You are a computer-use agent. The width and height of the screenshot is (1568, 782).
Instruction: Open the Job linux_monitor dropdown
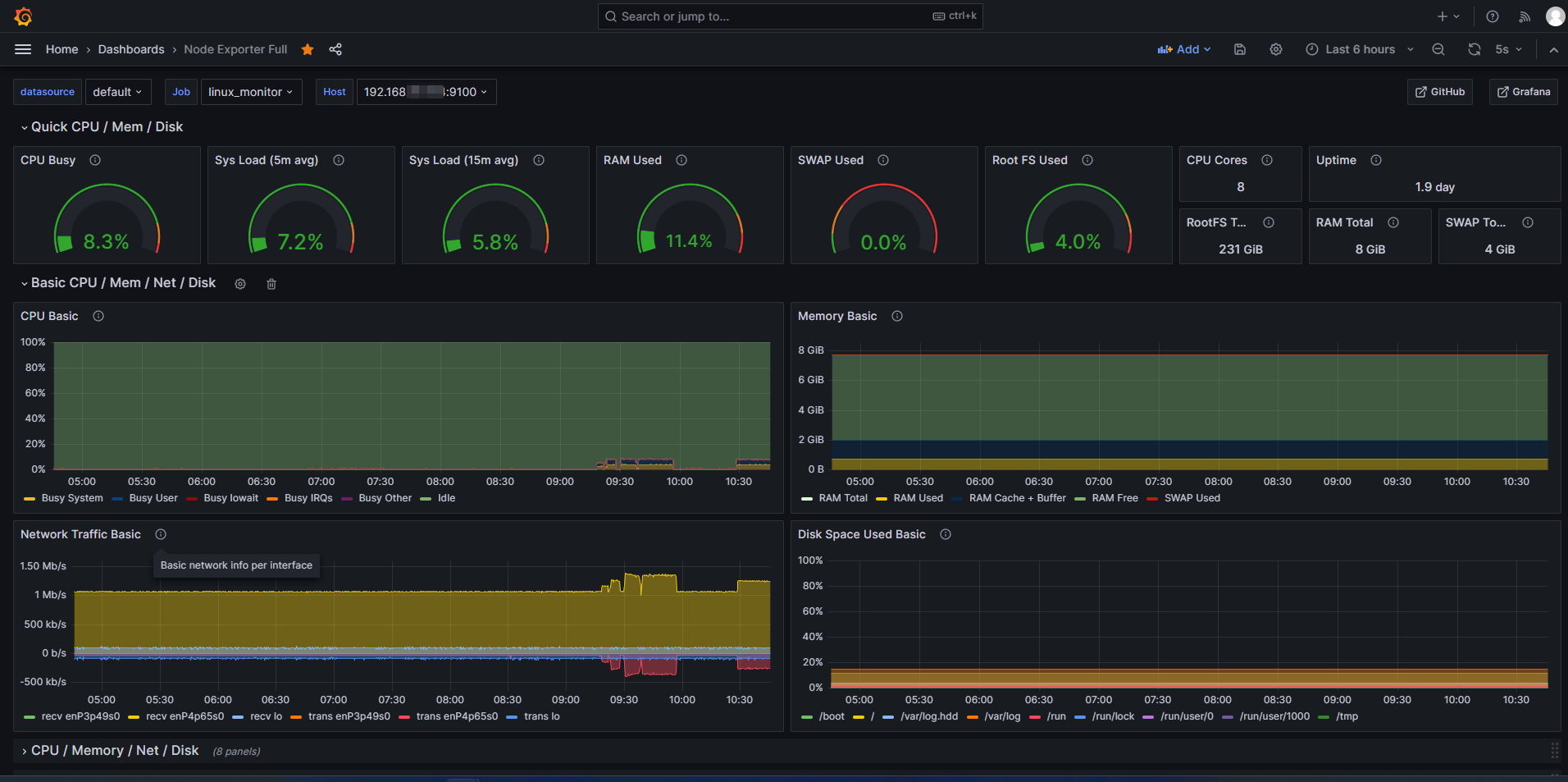pos(251,92)
